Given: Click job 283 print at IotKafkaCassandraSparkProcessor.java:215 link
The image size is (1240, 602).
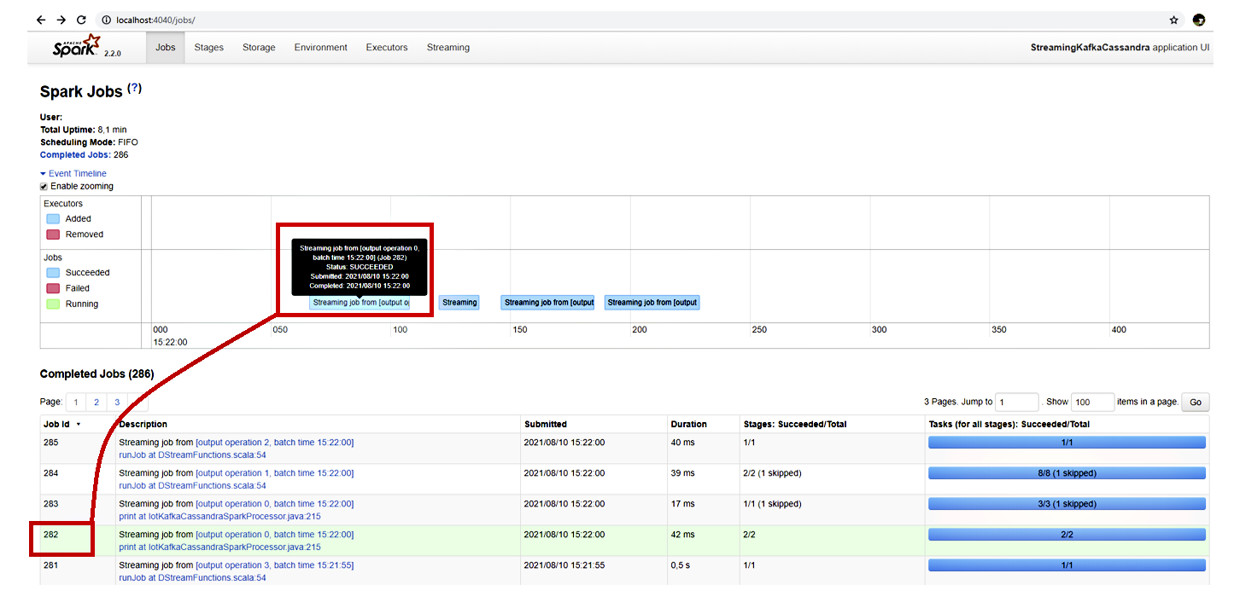Looking at the screenshot, I should [220, 517].
